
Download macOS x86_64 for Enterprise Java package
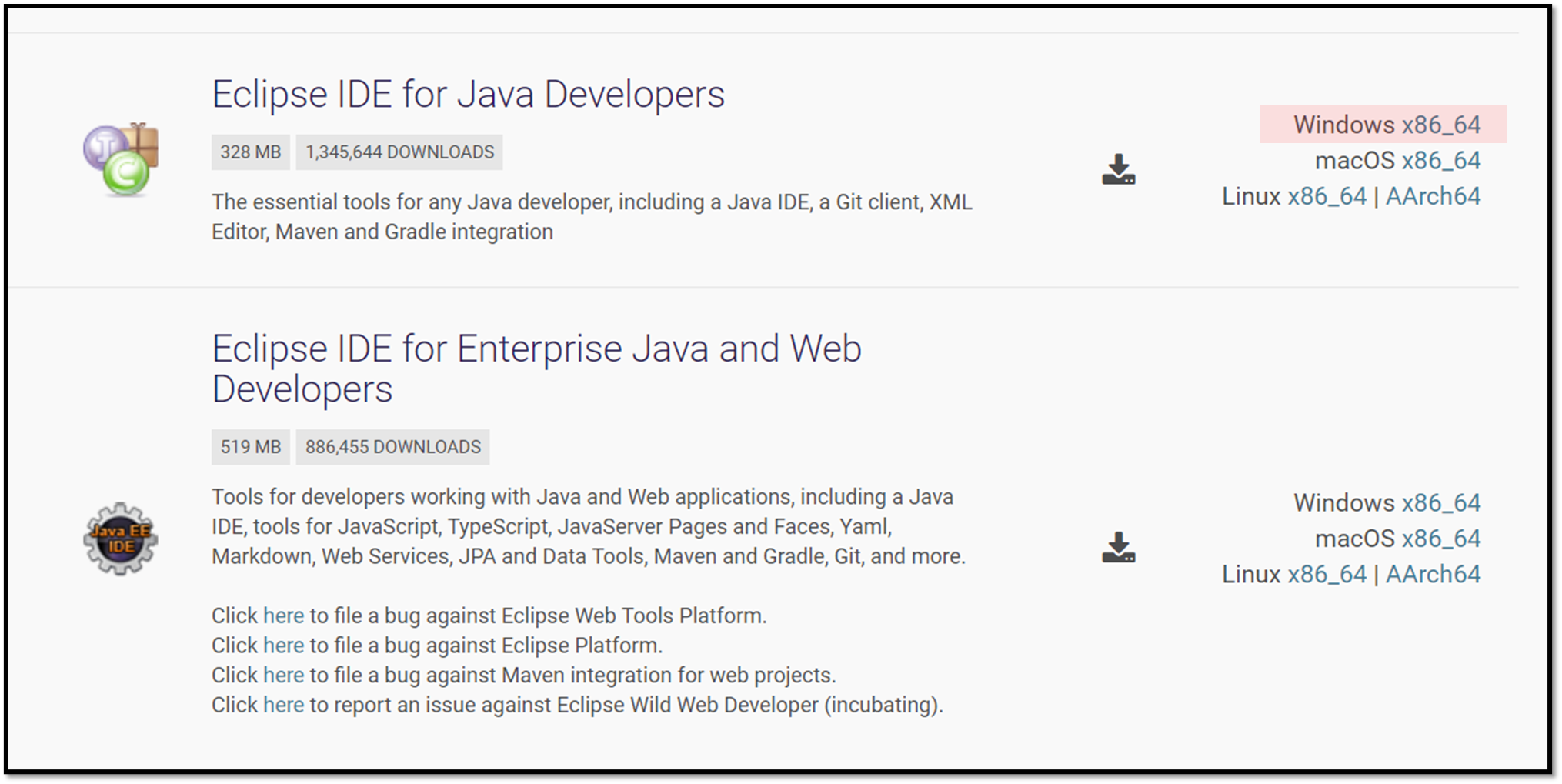pyautogui.click(x=1440, y=539)
